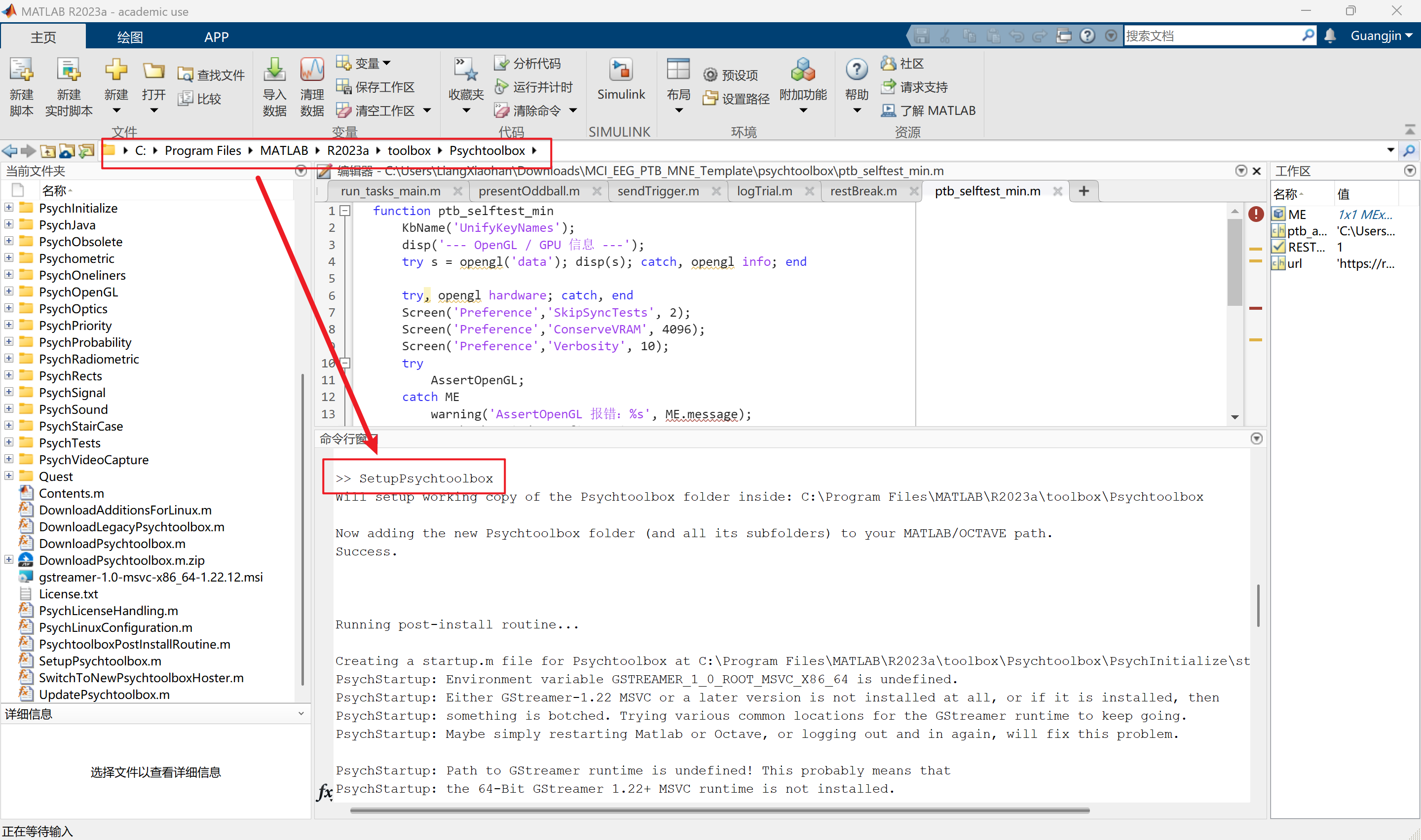Collapse the try block at line 10
Viewport: 1421px width, 840px height.
(x=345, y=363)
